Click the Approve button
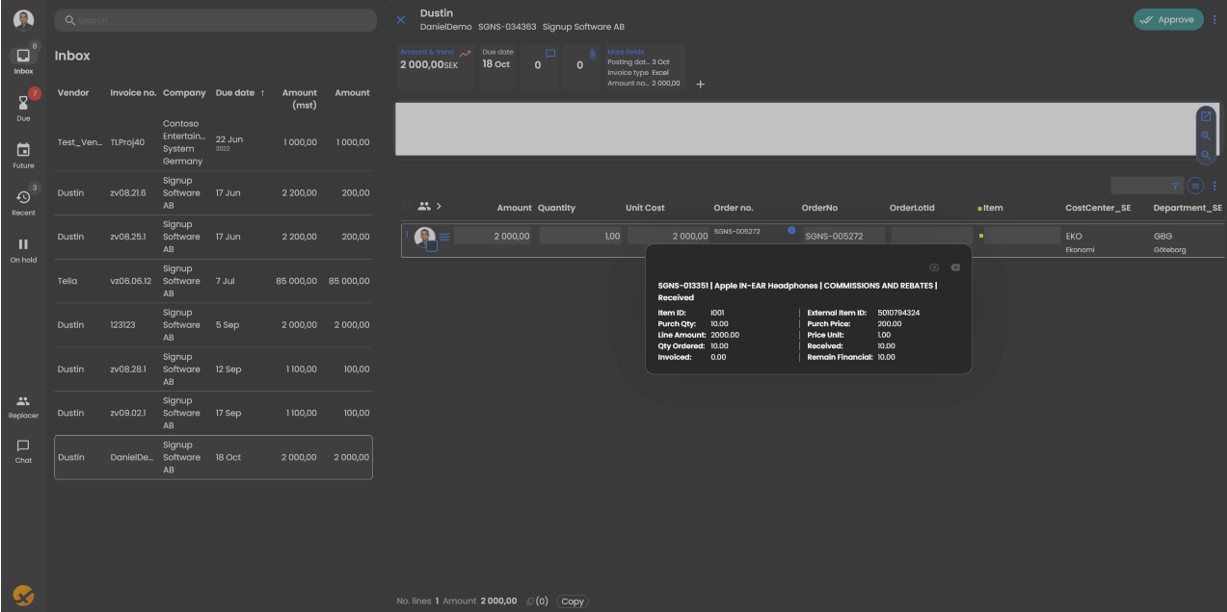 (x=1168, y=19)
